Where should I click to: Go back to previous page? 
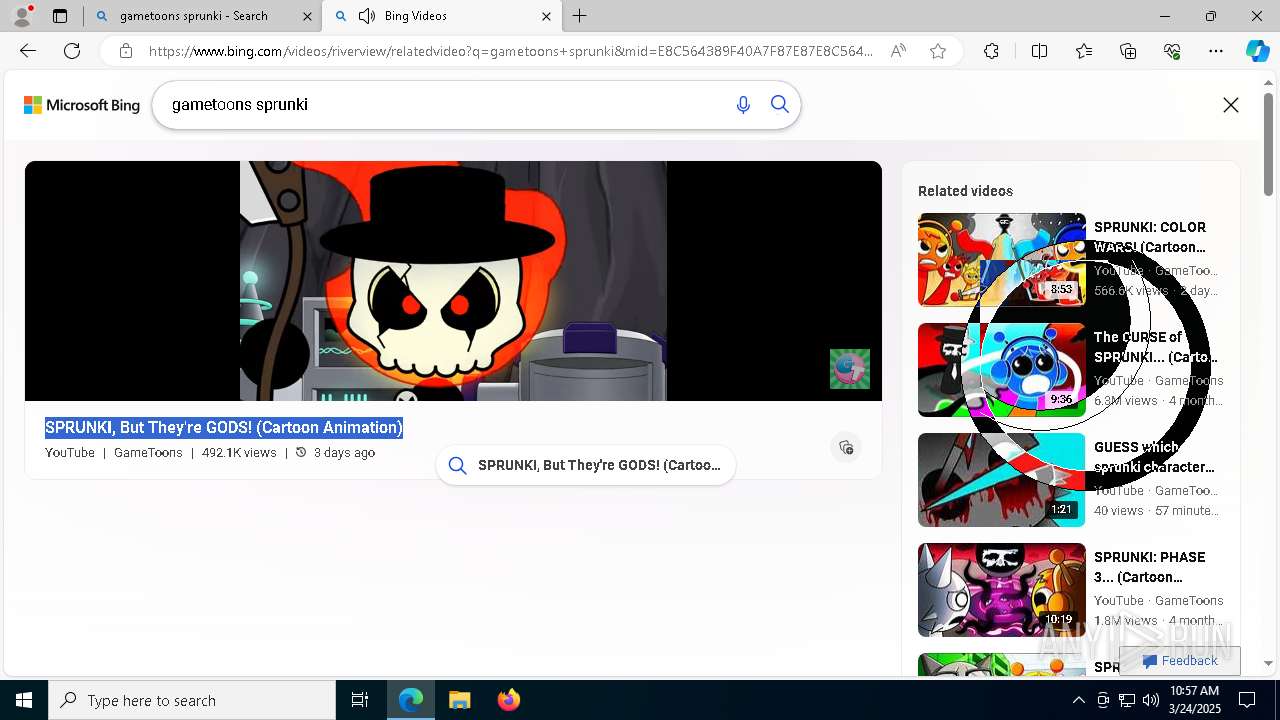(28, 51)
